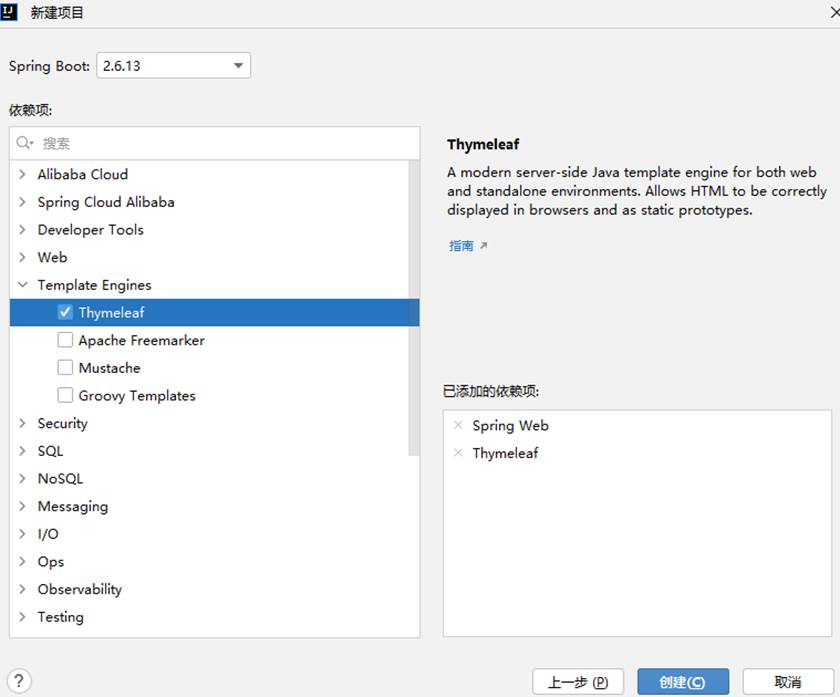
Task: Expand the NoSQL category
Action: (x=22, y=478)
